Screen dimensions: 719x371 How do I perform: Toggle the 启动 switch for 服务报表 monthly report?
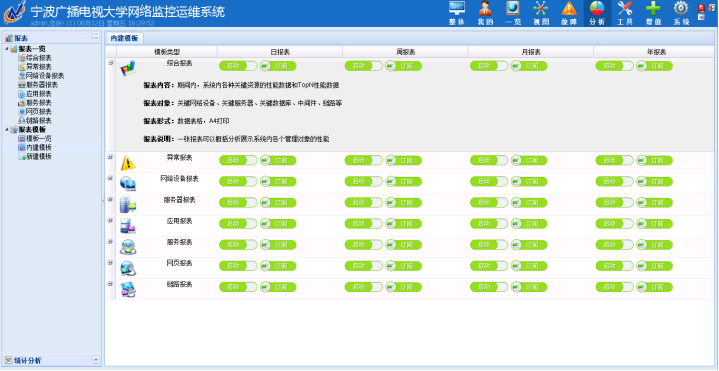(489, 245)
